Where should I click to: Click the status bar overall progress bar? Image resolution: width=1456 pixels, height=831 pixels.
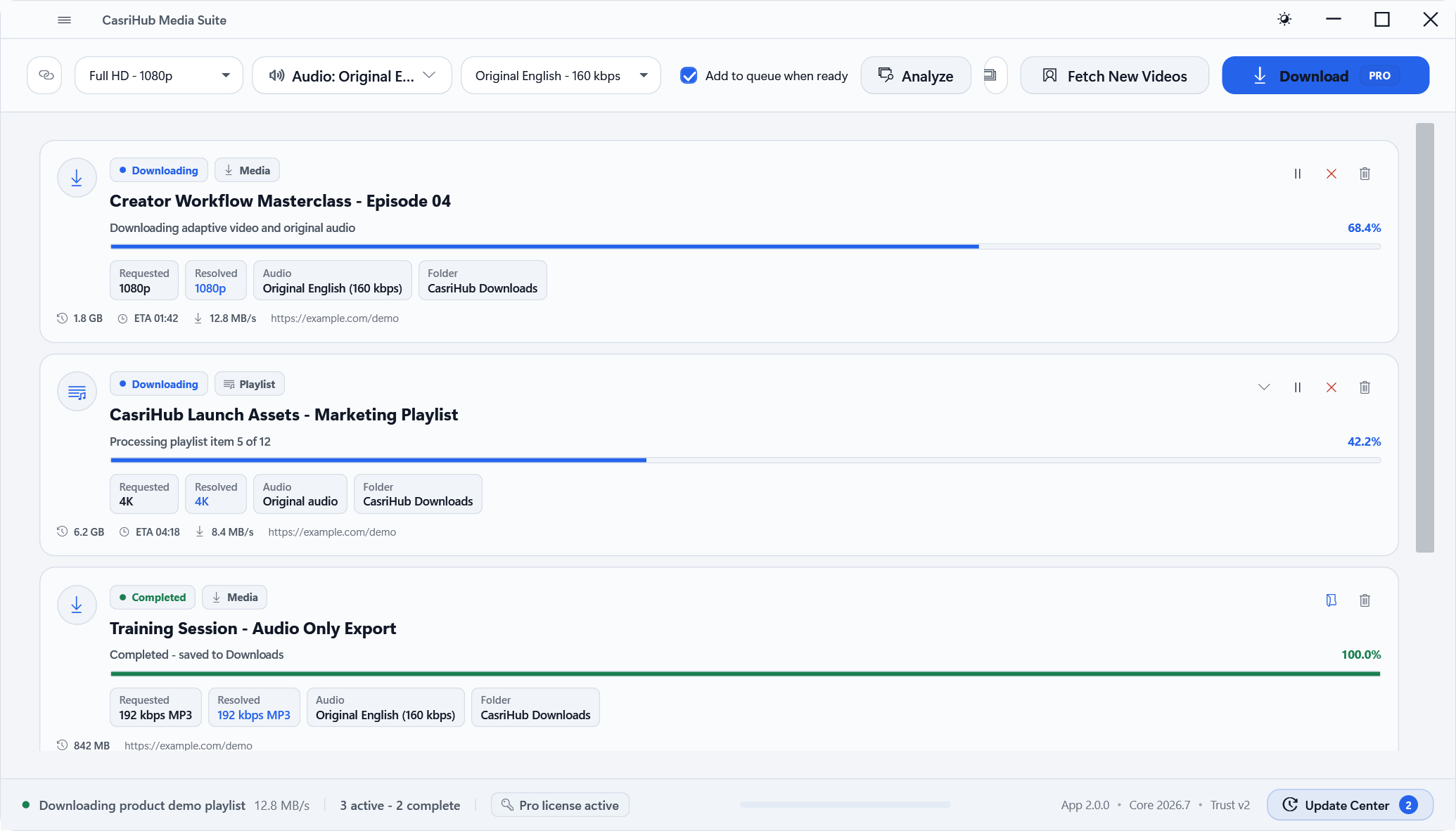(x=845, y=805)
